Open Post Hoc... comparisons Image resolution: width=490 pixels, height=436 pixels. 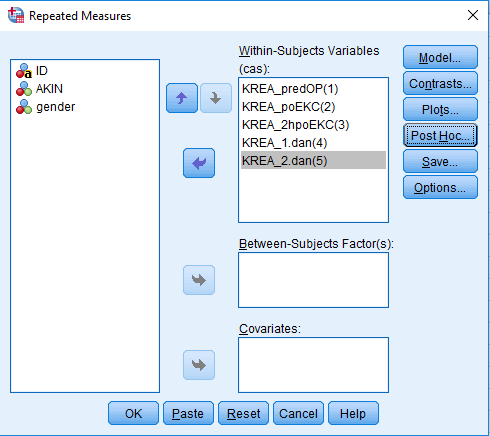tap(440, 135)
